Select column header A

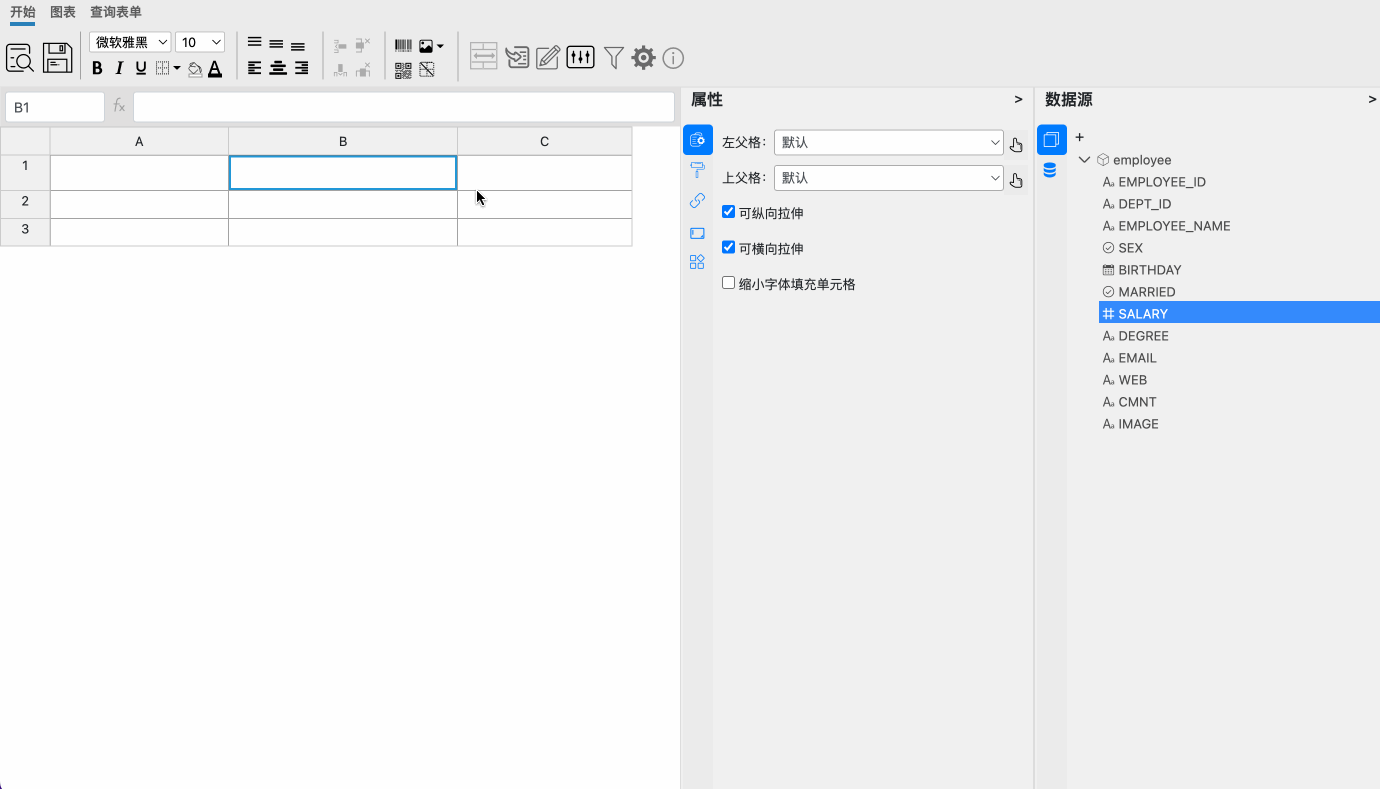139,141
